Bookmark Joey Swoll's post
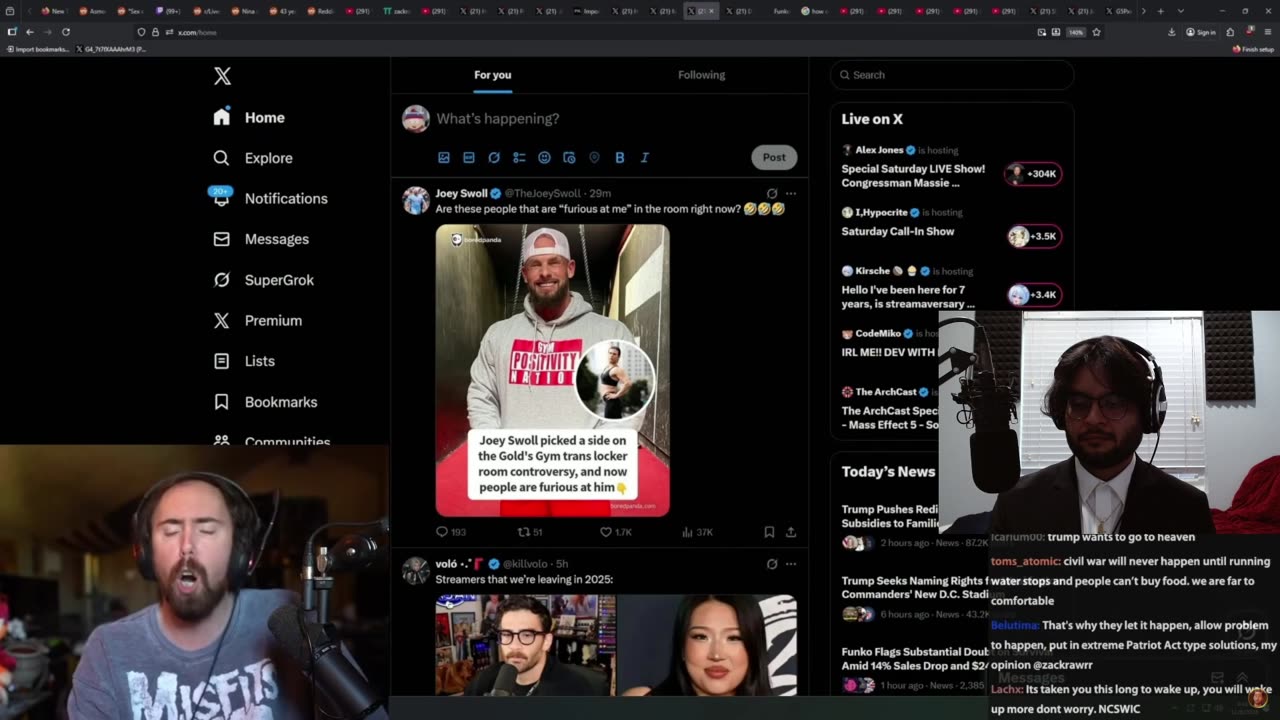Image resolution: width=1280 pixels, height=720 pixels. point(769,532)
